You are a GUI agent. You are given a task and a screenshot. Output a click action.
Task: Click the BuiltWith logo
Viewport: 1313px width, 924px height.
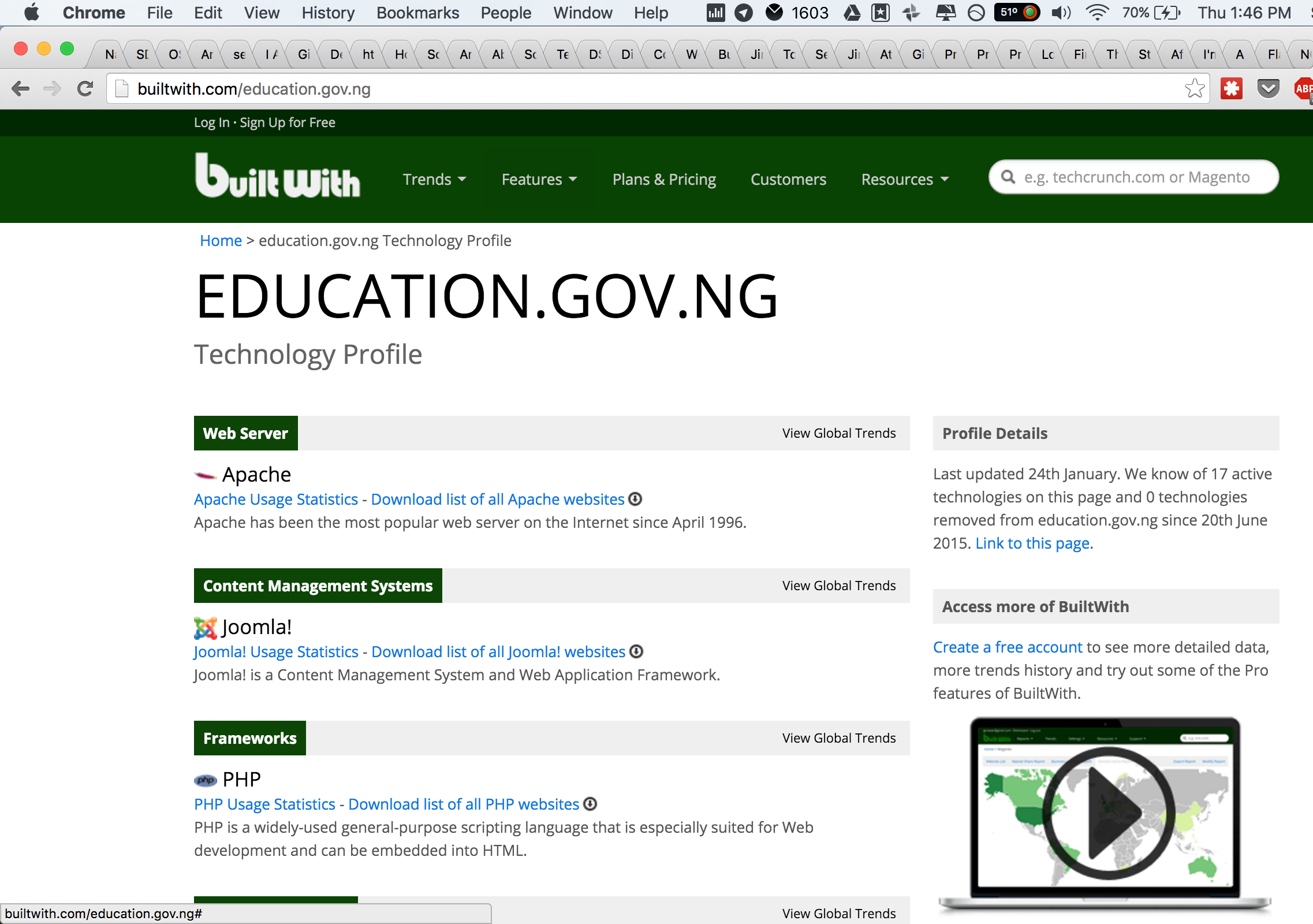[x=278, y=176]
